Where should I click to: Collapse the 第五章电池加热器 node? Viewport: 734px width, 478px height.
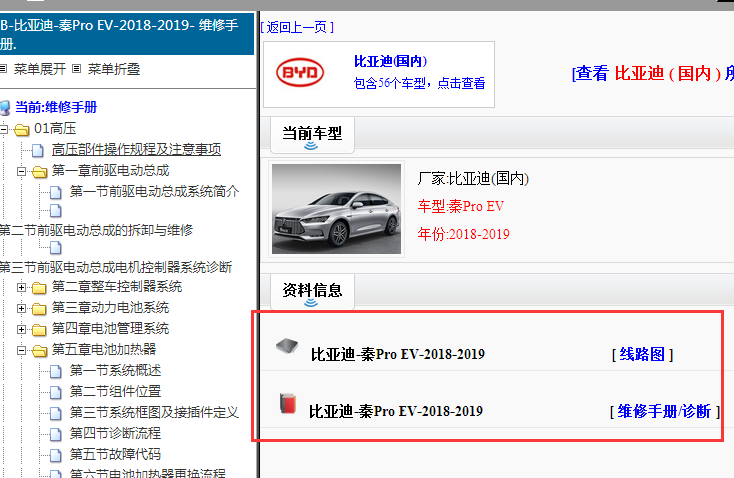(x=21, y=350)
